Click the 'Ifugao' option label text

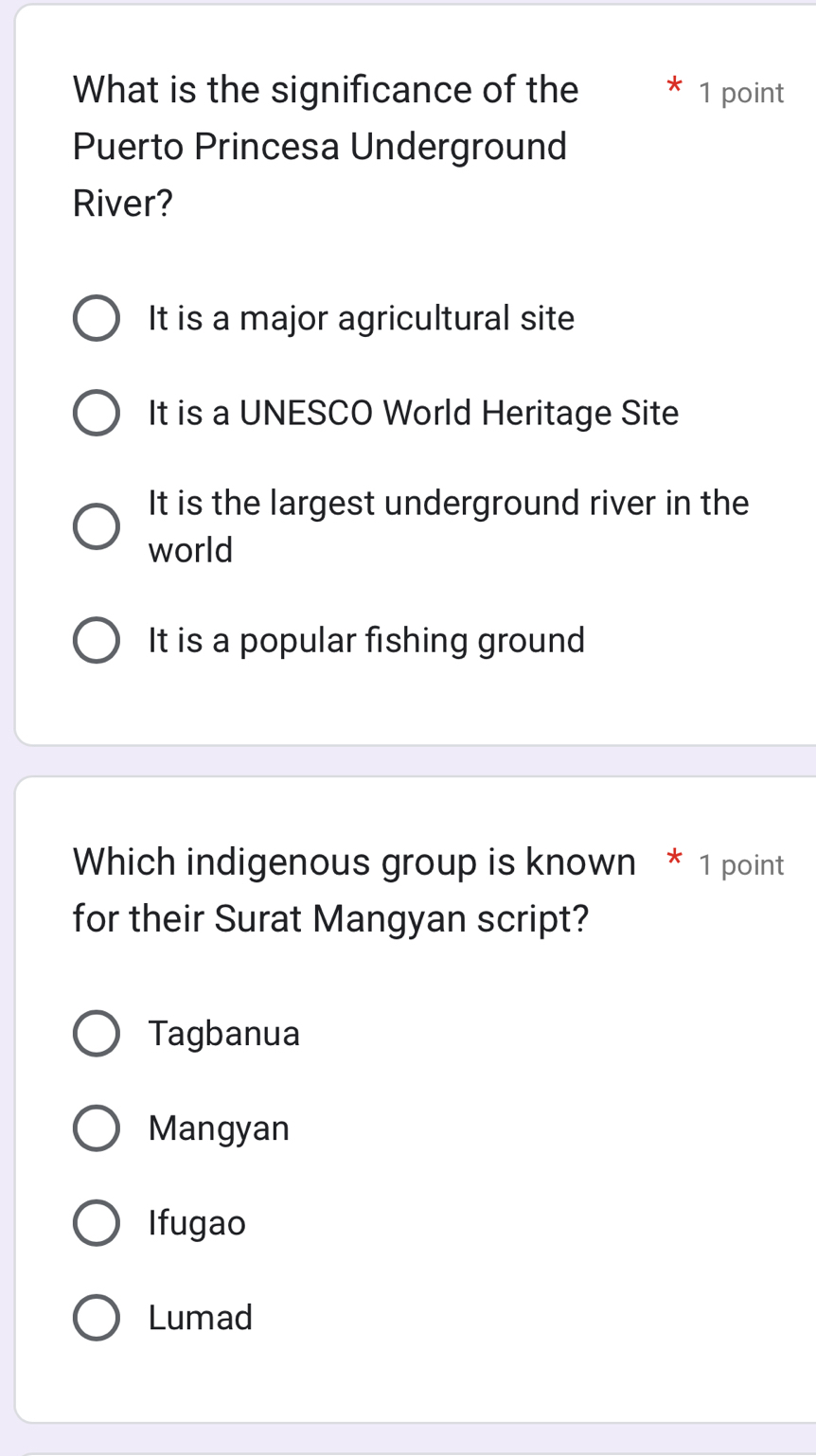tap(197, 1223)
